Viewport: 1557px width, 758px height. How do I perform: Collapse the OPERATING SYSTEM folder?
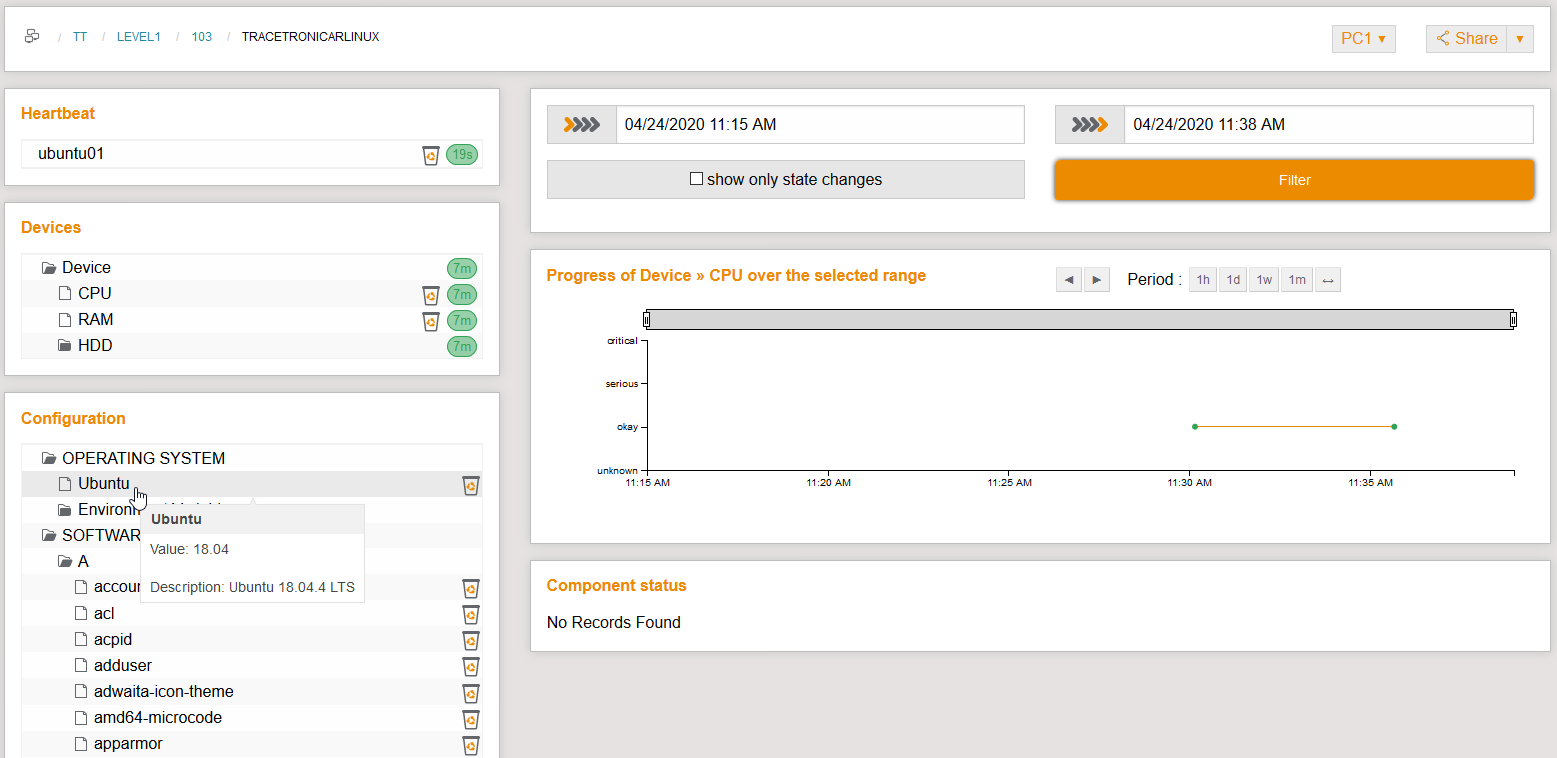click(x=48, y=458)
